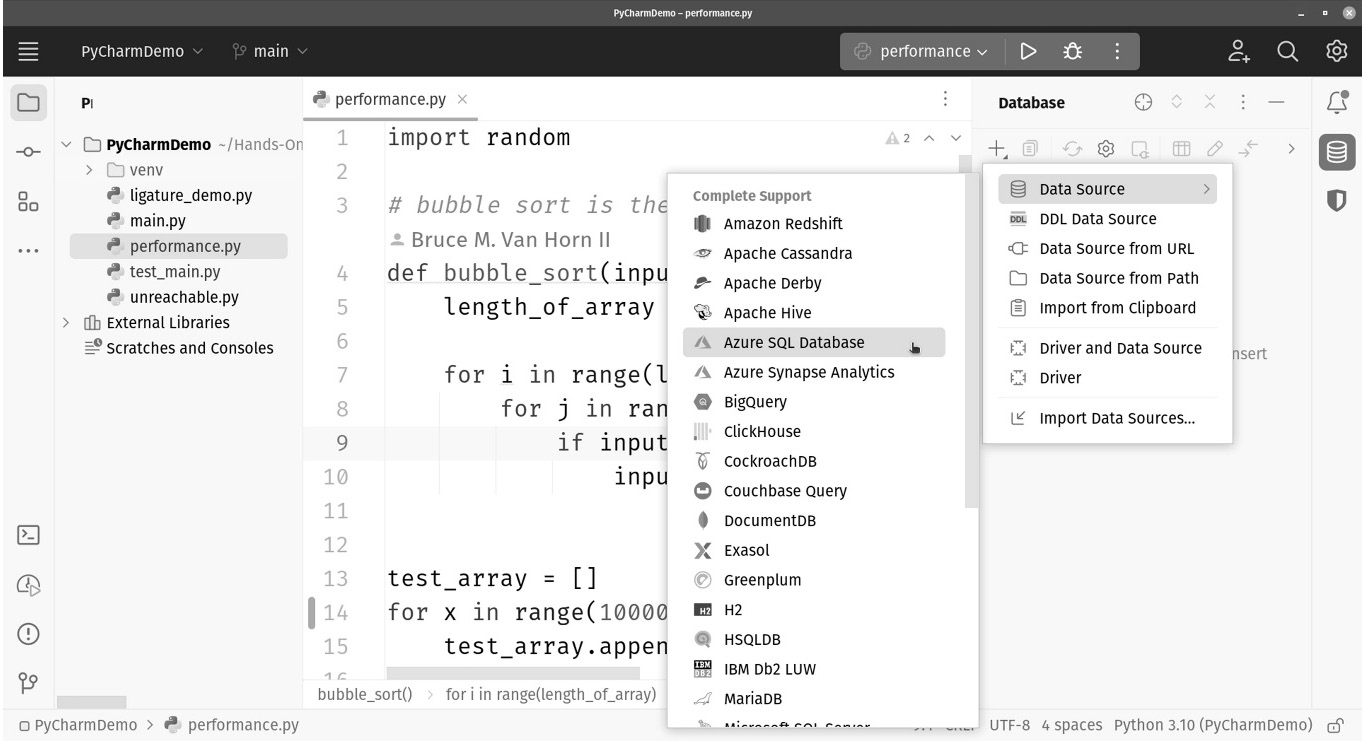Collapse all in Database panel
The image size is (1365, 741).
[x=1209, y=102]
